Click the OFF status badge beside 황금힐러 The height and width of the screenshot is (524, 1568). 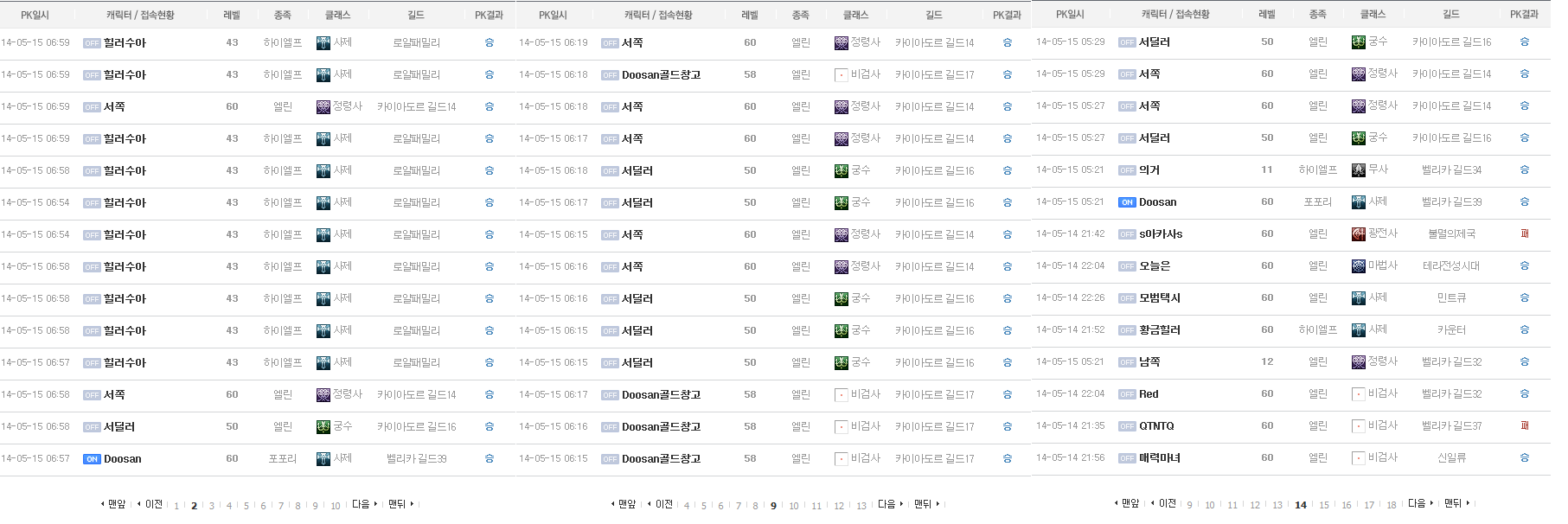click(1126, 330)
